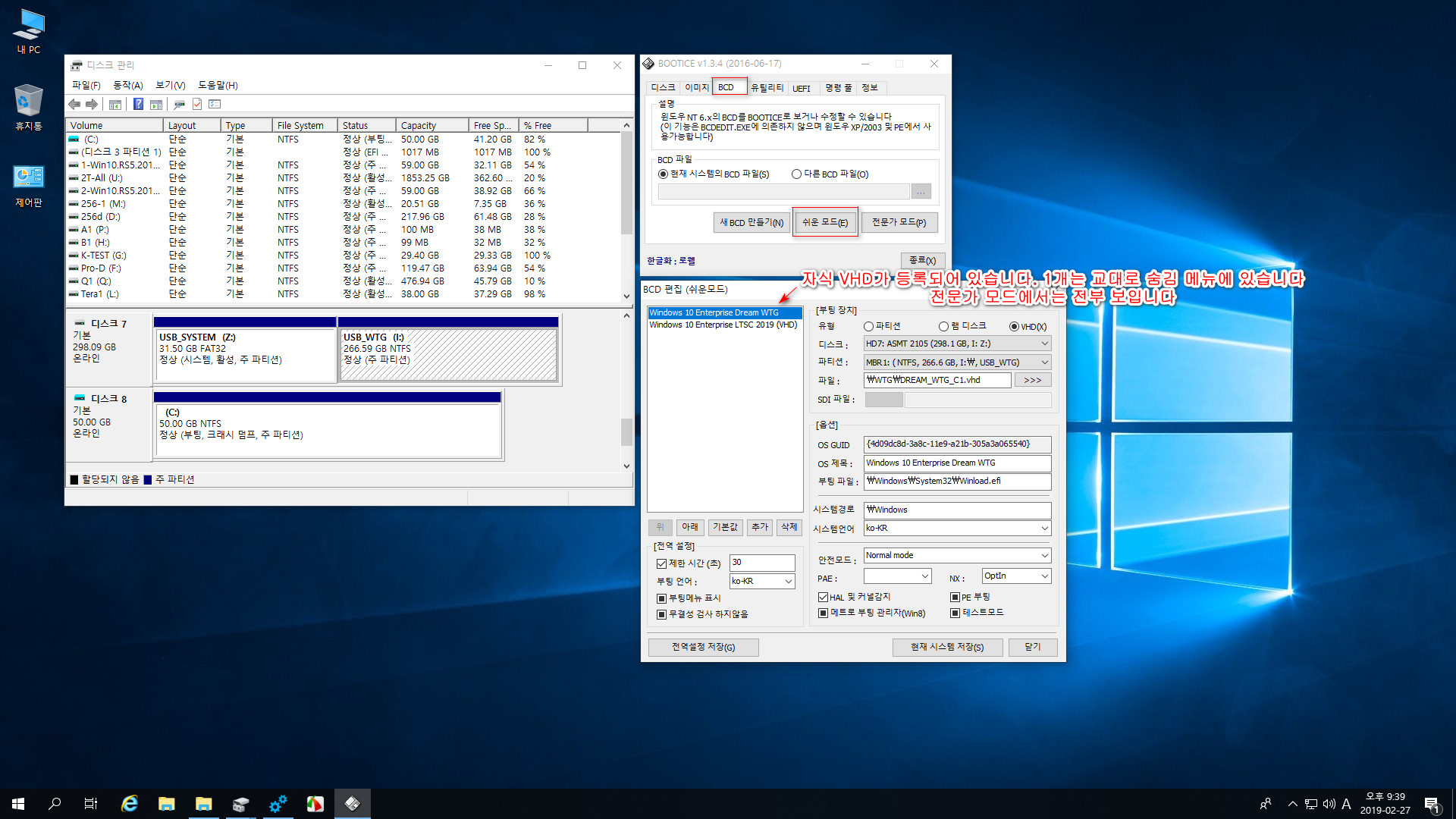Select 현재 시스템의 BCD 파일 radio button
1456x819 pixels.
click(663, 174)
